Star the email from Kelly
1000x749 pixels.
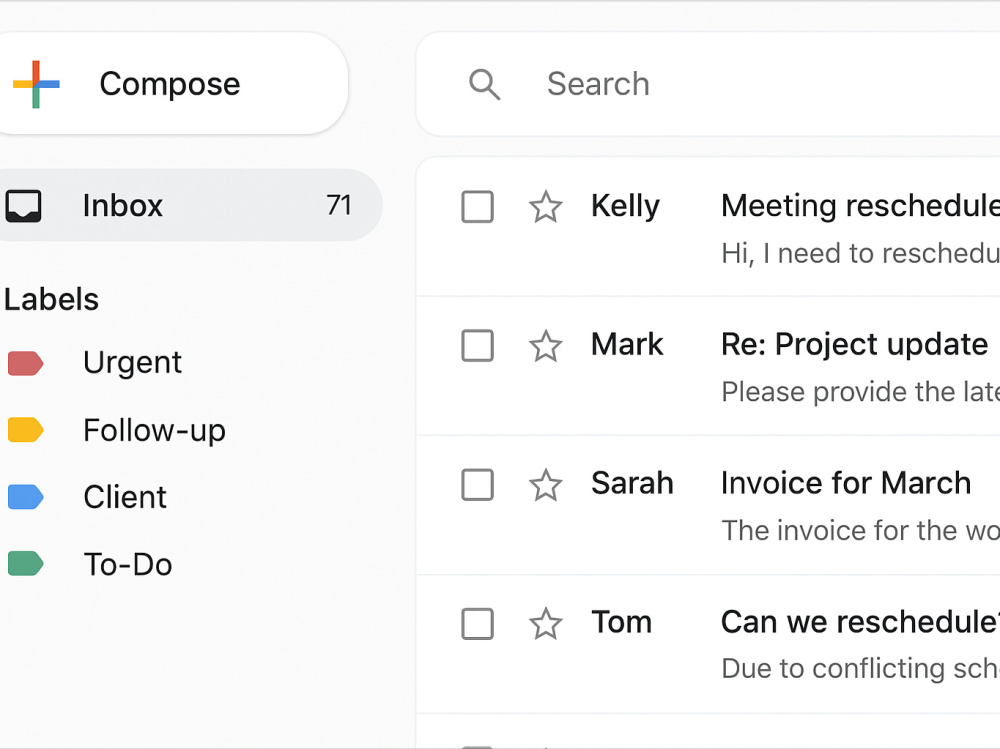pyautogui.click(x=546, y=207)
